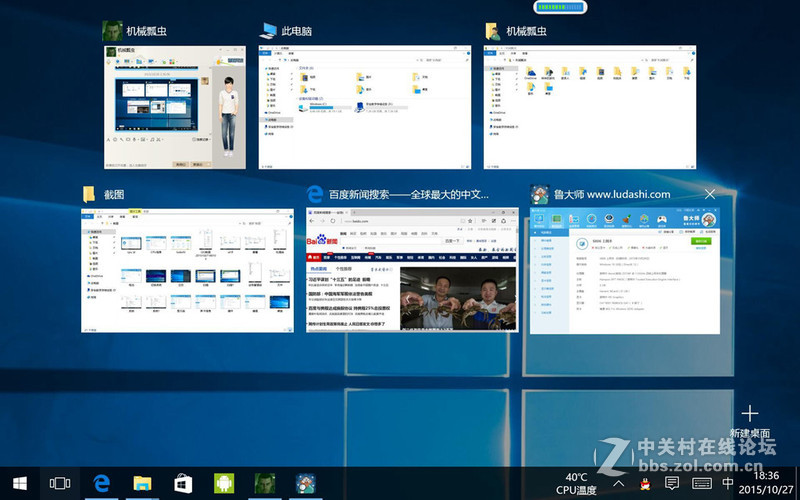This screenshot has width=800, height=500.
Task: Open the Windows Start menu
Action: coord(20,483)
